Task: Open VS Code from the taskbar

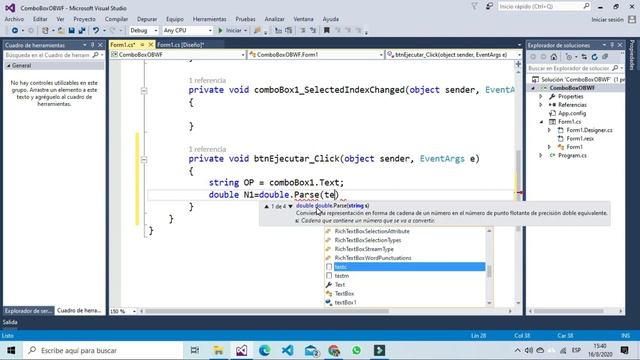Action: [287, 350]
